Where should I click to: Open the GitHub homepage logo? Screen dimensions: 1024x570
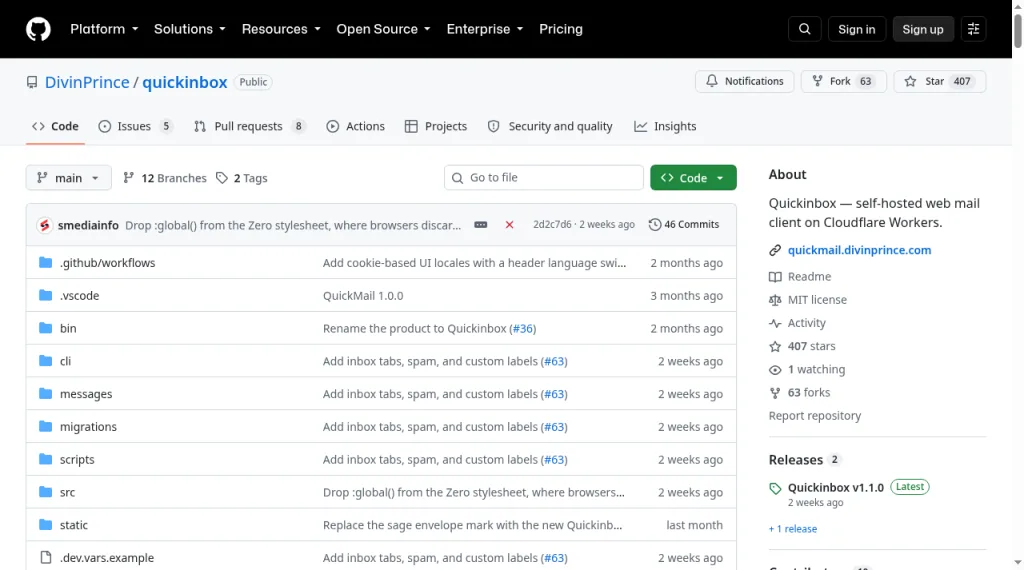pos(38,29)
